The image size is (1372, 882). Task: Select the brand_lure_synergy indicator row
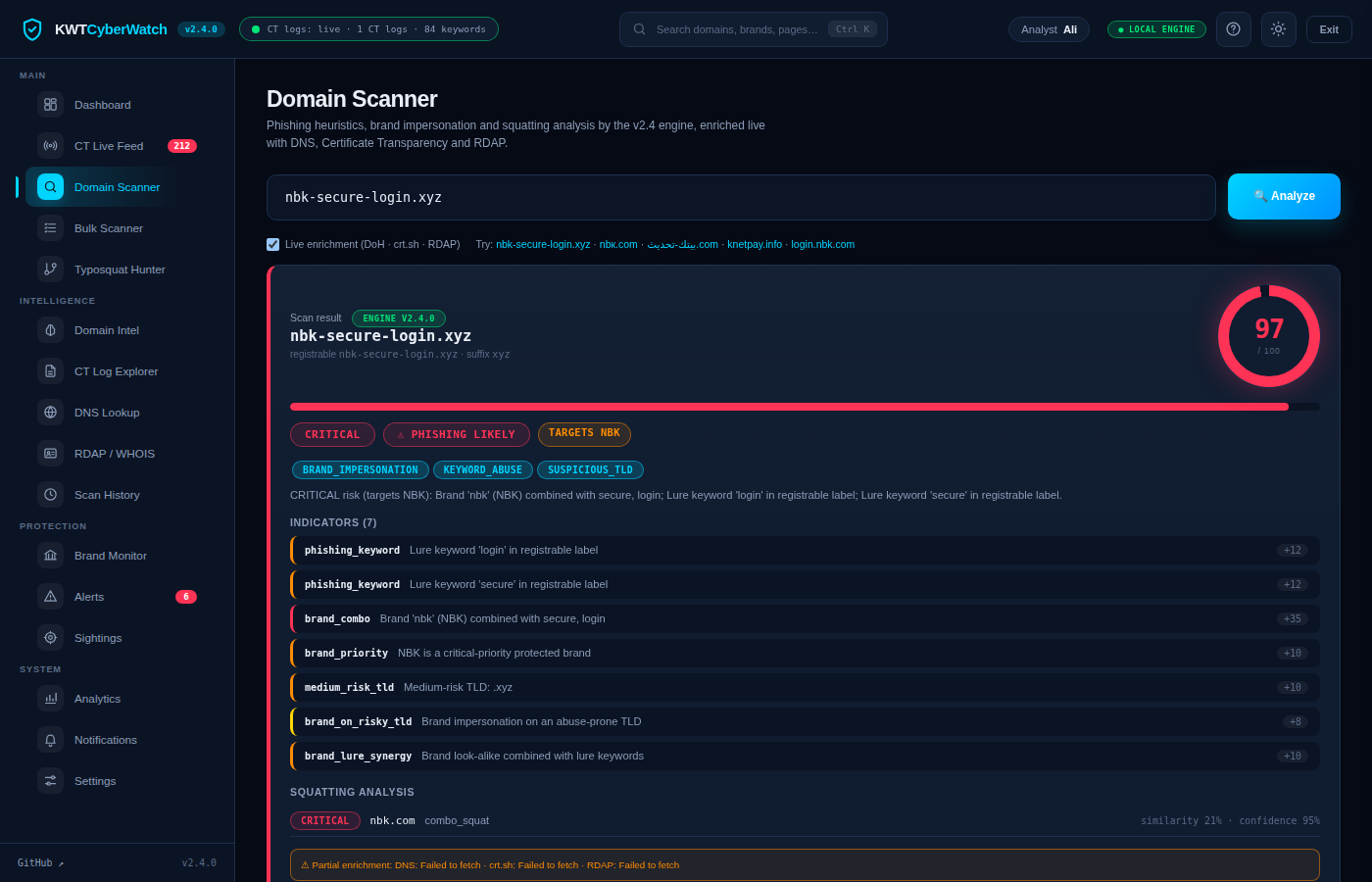(805, 757)
